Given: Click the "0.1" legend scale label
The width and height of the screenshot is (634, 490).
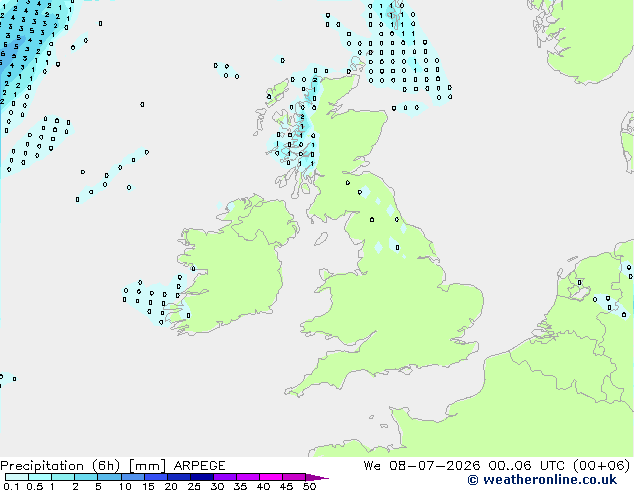Looking at the screenshot, I should (11, 486).
